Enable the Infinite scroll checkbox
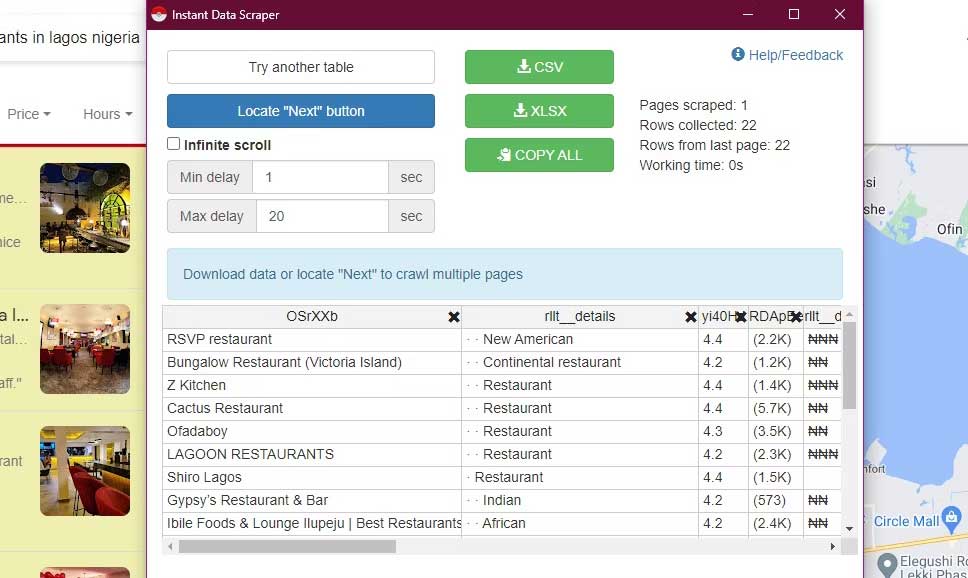 (x=173, y=144)
